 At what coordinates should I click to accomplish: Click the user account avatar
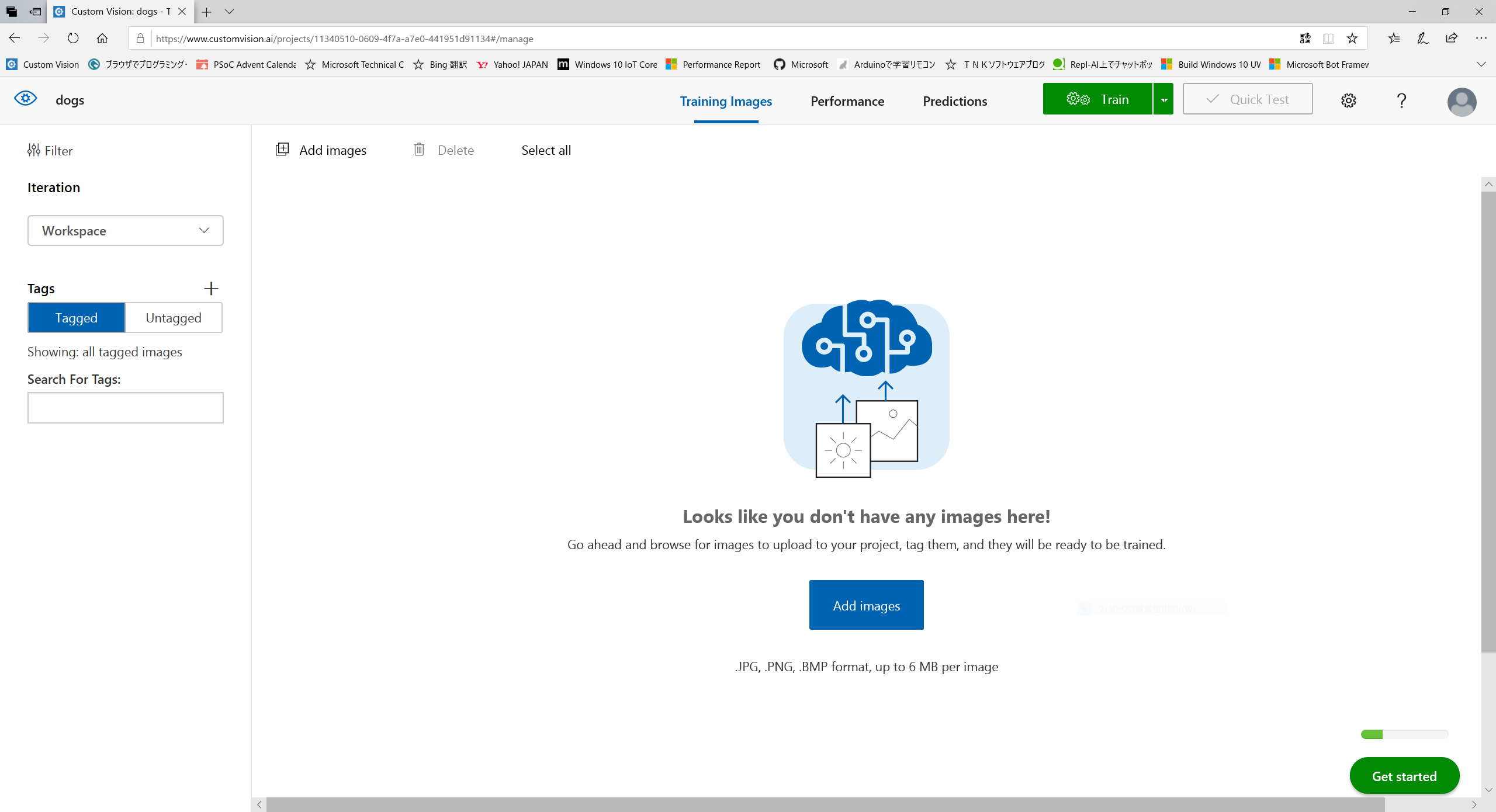pos(1461,102)
